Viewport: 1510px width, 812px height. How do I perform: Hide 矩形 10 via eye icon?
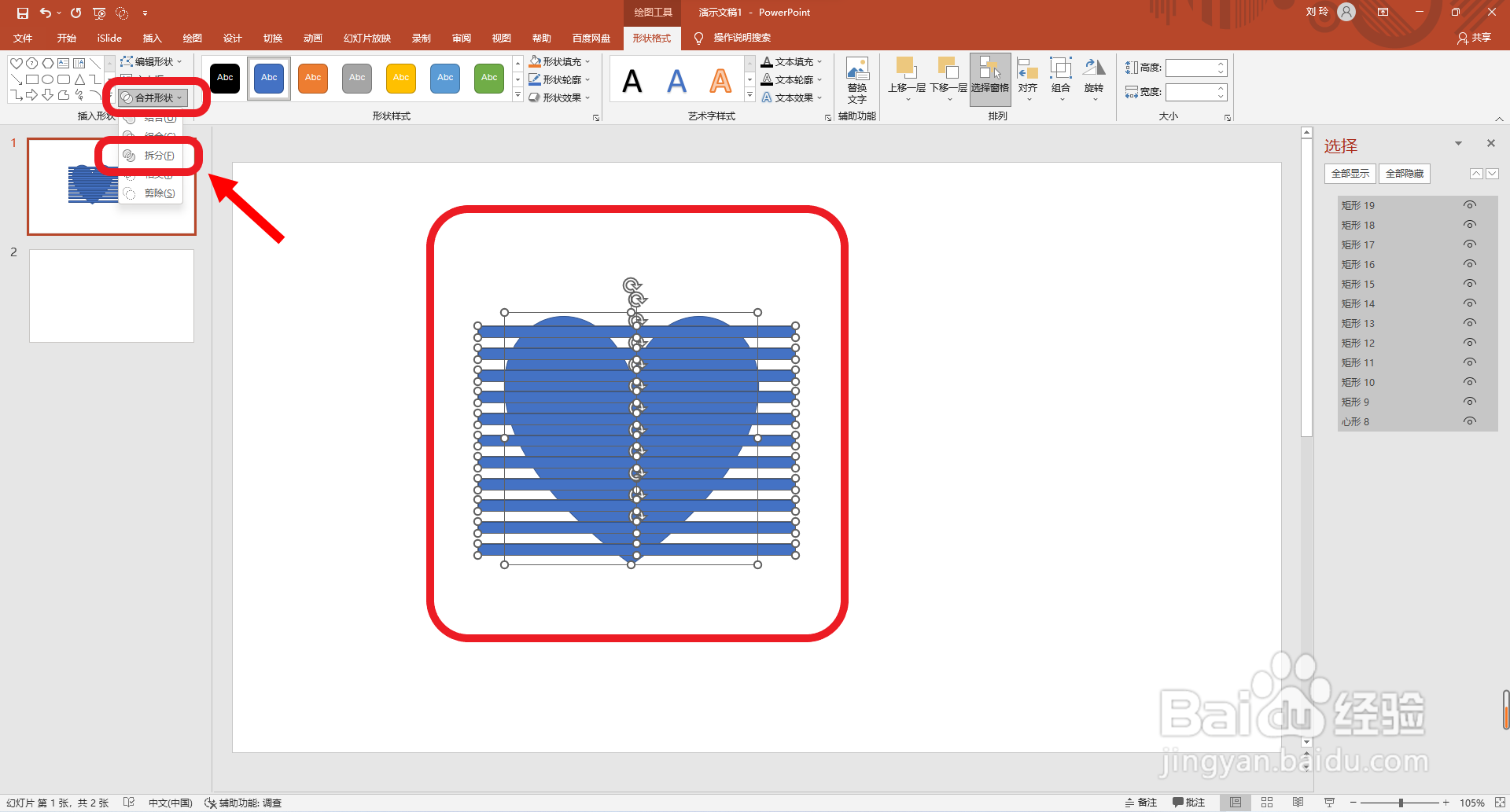[1469, 382]
